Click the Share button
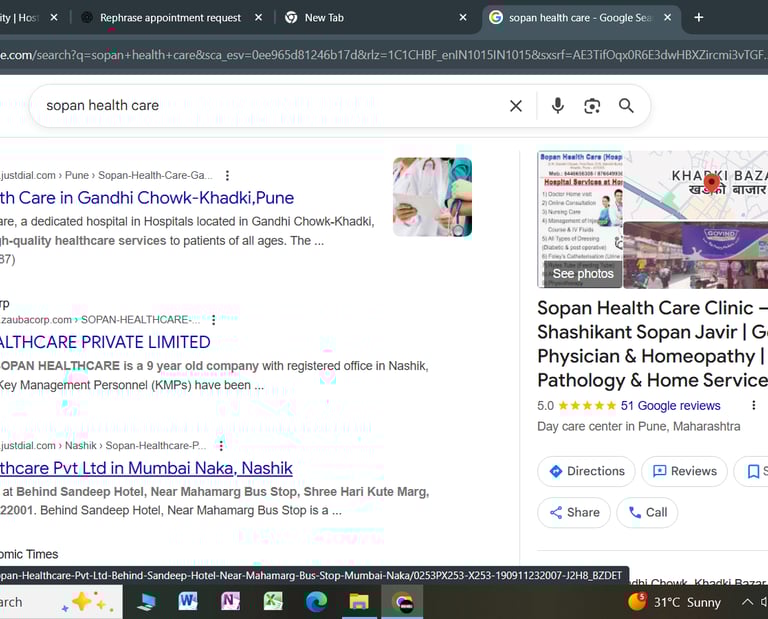768x619 pixels. (x=574, y=512)
